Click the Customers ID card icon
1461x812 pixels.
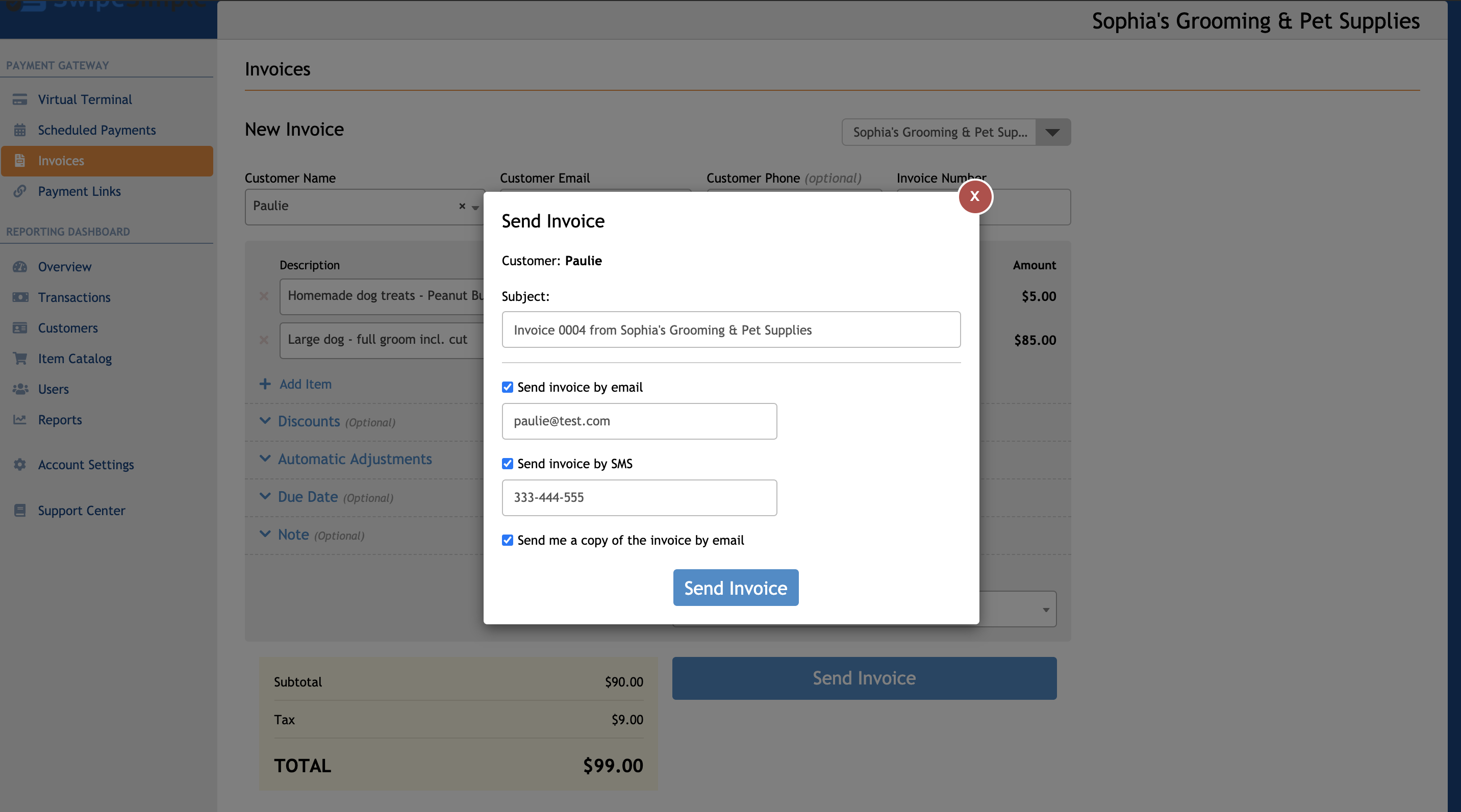[x=20, y=328]
